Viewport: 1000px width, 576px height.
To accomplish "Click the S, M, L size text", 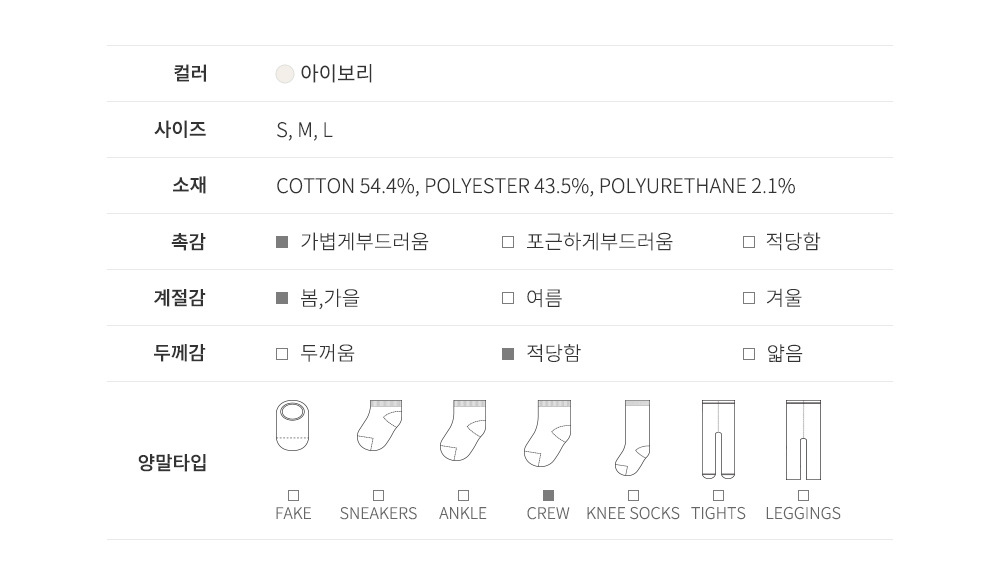I will (x=304, y=130).
